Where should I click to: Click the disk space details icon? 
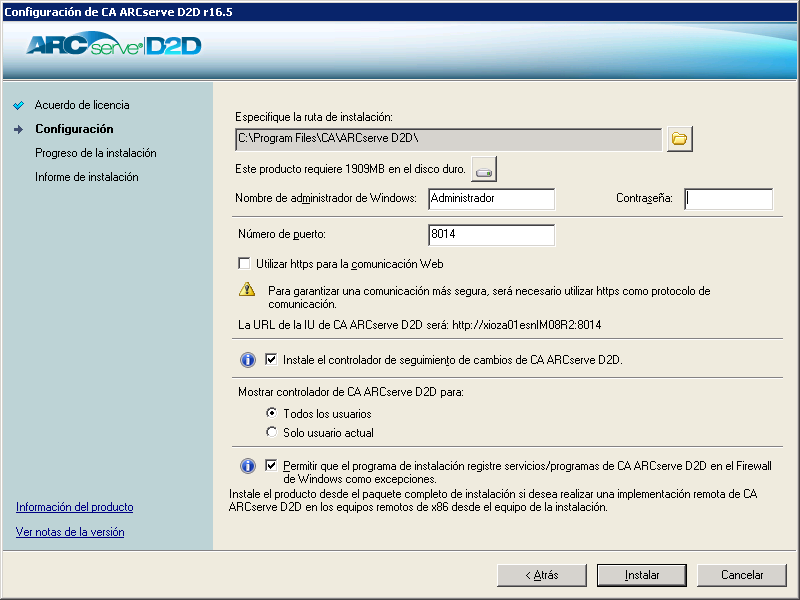point(484,168)
